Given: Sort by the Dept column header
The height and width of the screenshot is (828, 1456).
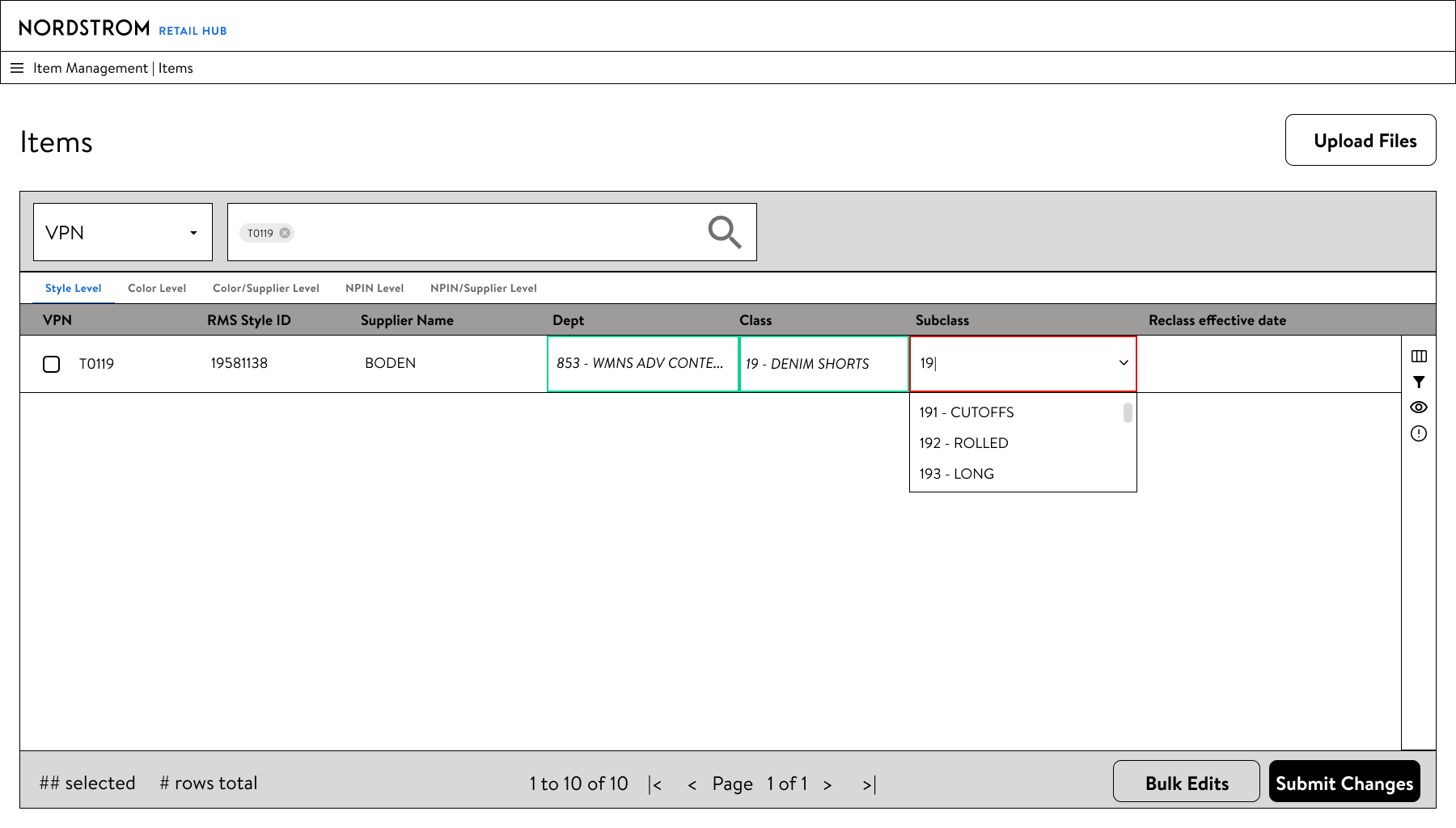Looking at the screenshot, I should point(568,320).
